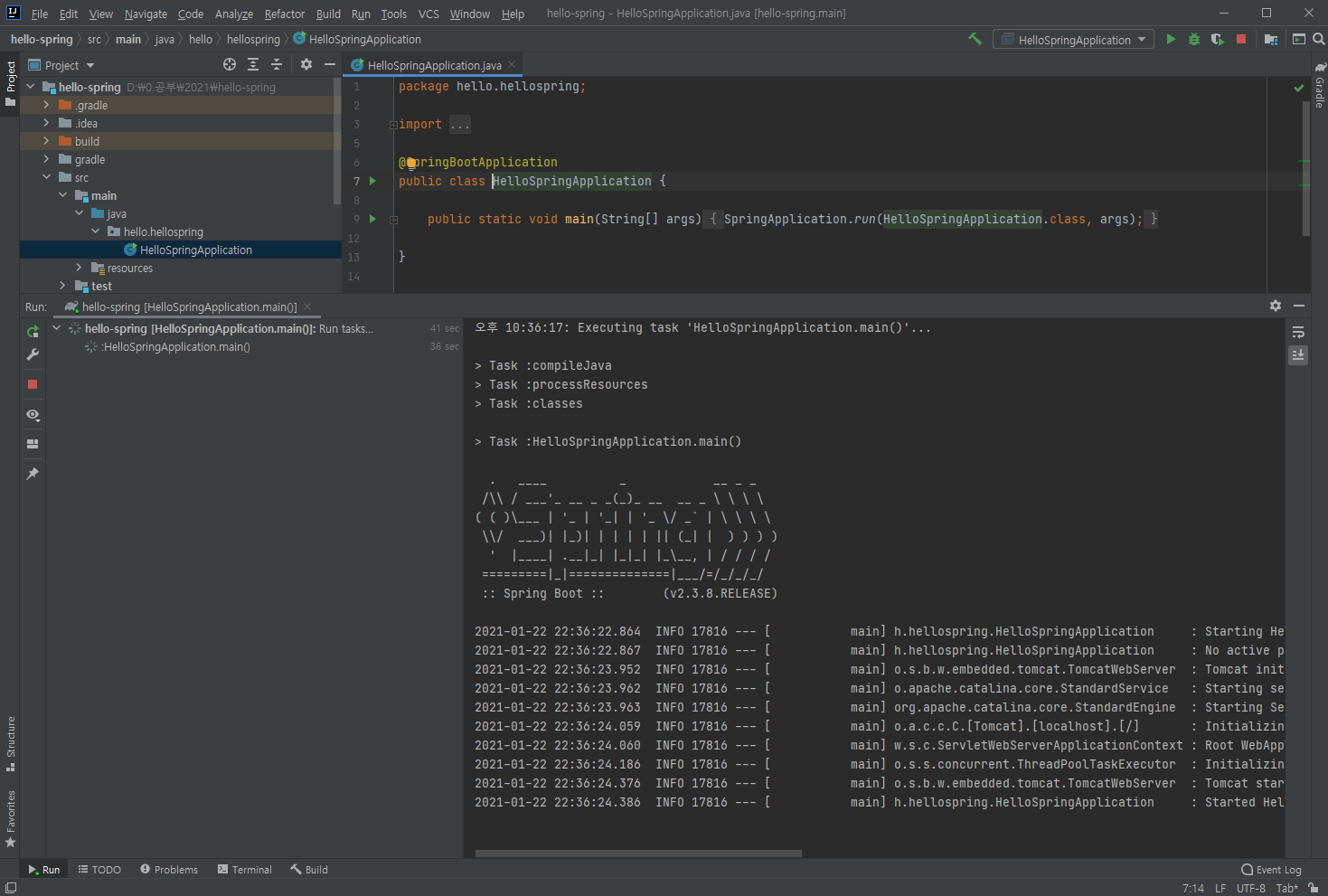Expand the test folder

pos(62,286)
